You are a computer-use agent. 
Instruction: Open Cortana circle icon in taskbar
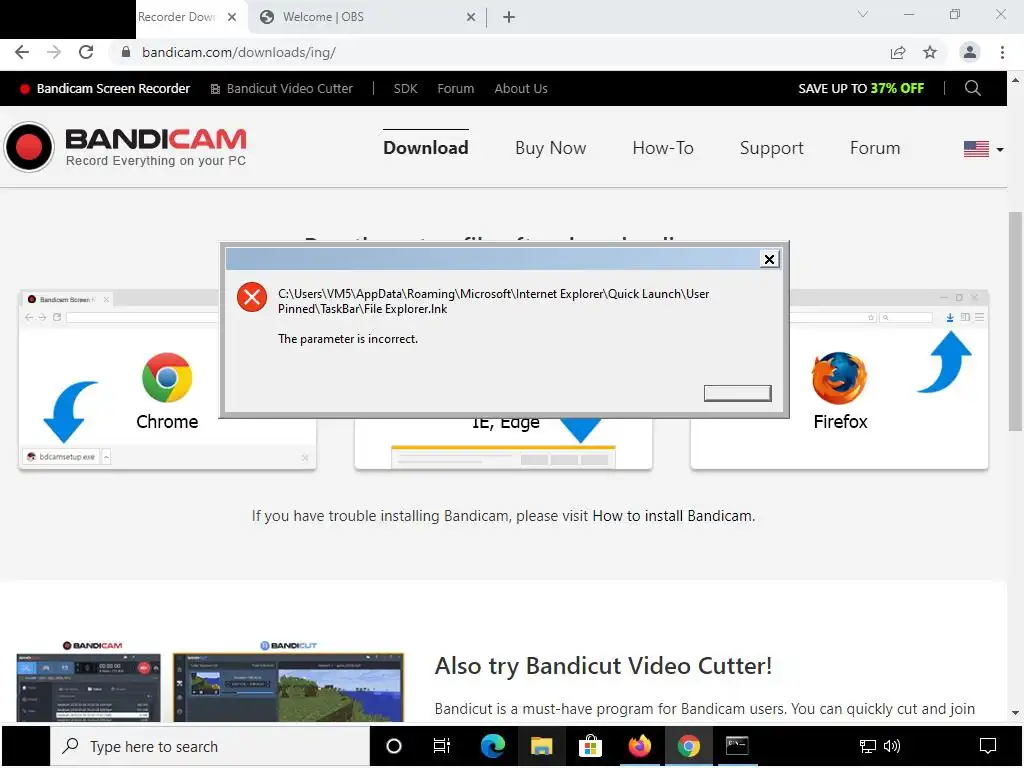coord(394,746)
